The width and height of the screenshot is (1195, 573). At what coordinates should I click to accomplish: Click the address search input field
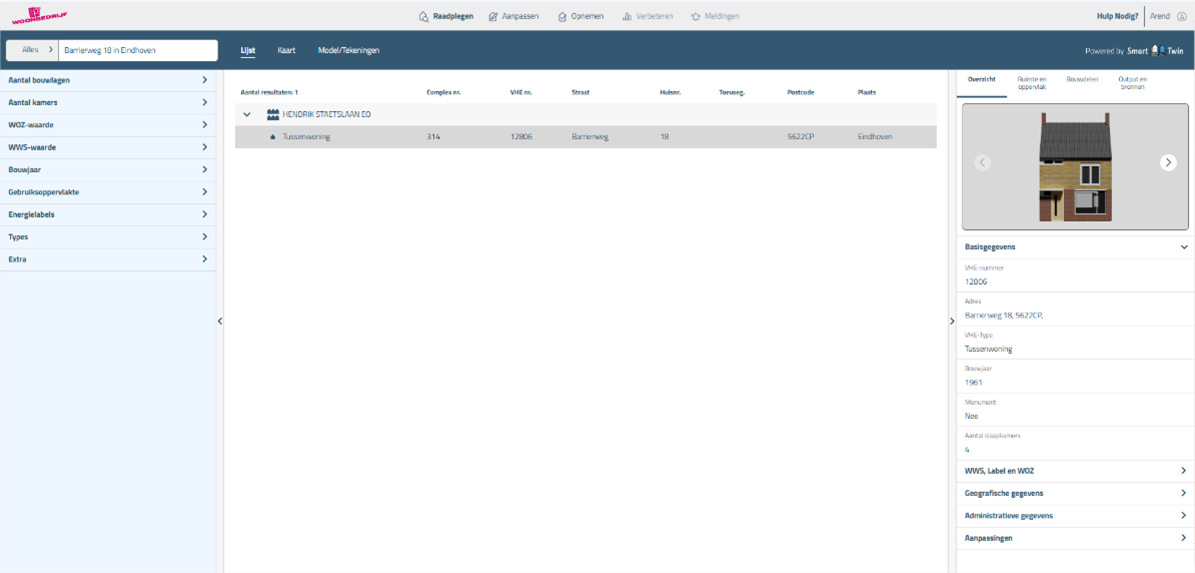pos(138,50)
